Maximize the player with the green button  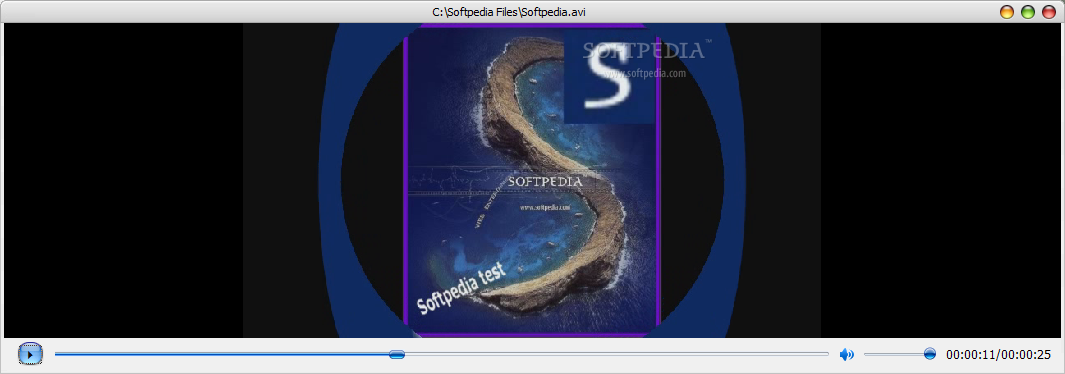coord(1028,12)
